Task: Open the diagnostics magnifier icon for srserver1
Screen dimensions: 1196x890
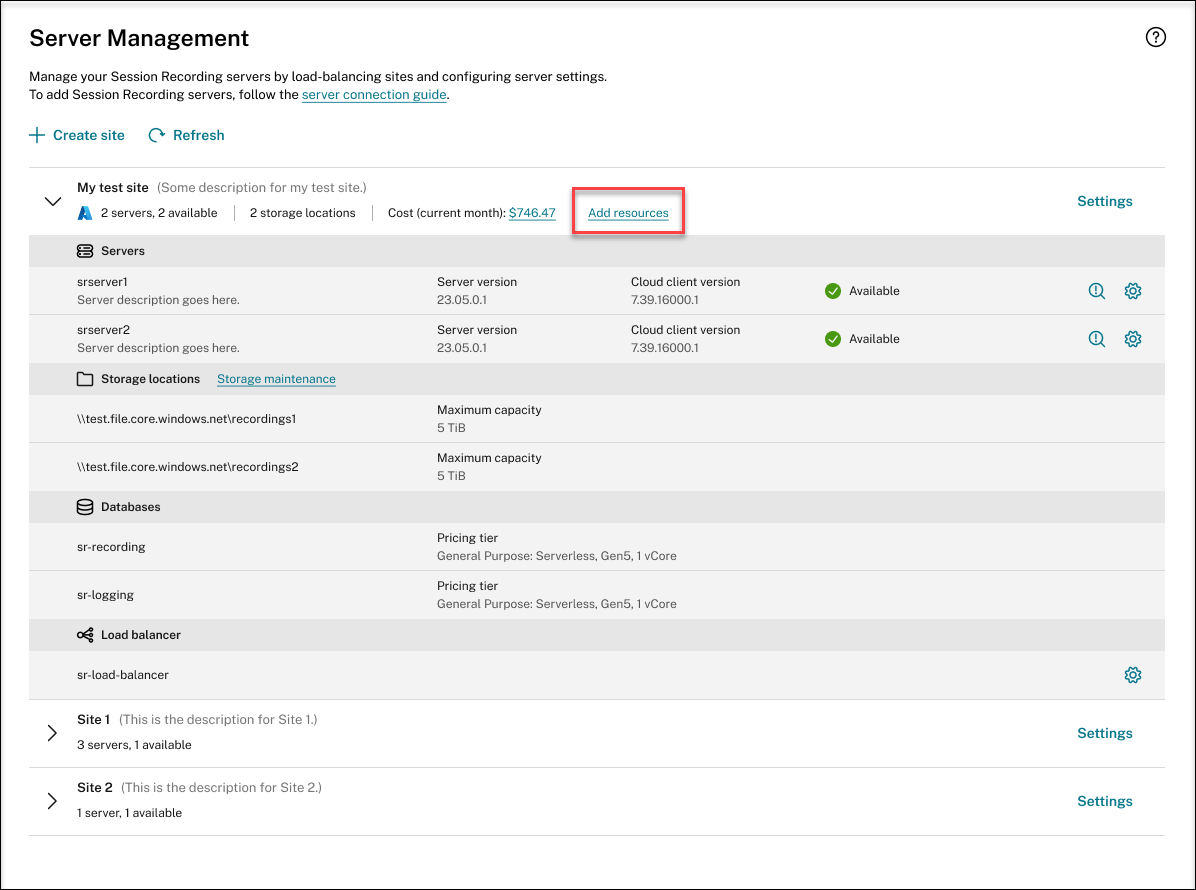Action: click(x=1097, y=291)
